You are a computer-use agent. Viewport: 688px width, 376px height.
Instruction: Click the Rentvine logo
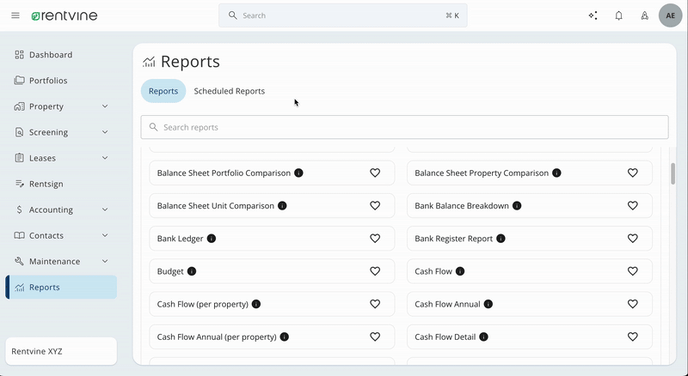[x=64, y=16]
